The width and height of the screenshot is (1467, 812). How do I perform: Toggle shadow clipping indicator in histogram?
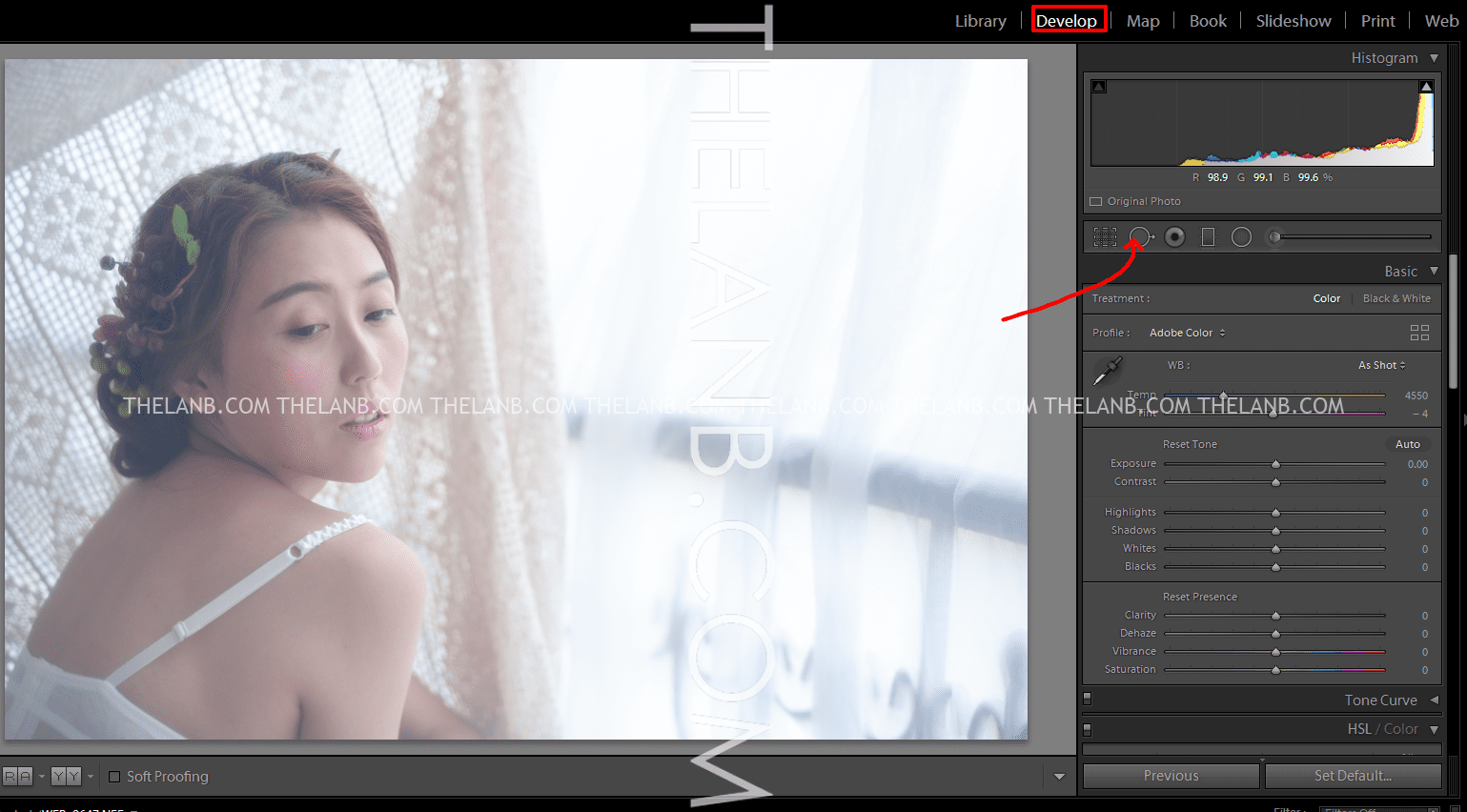(1099, 87)
